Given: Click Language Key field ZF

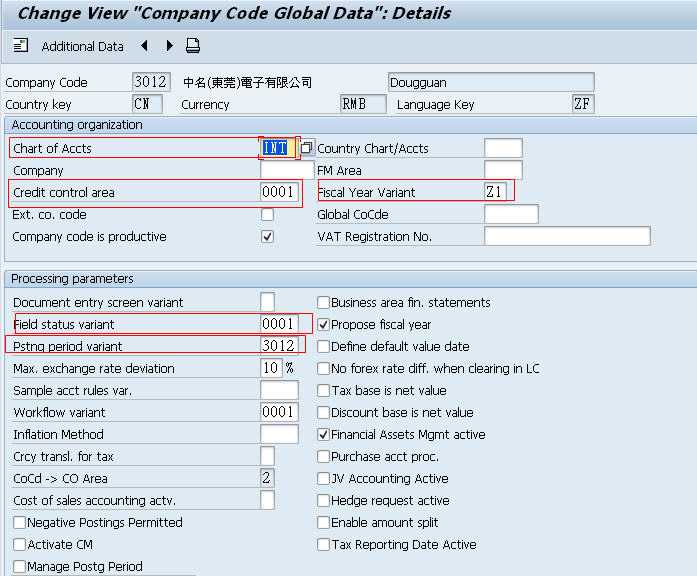Looking at the screenshot, I should point(583,104).
